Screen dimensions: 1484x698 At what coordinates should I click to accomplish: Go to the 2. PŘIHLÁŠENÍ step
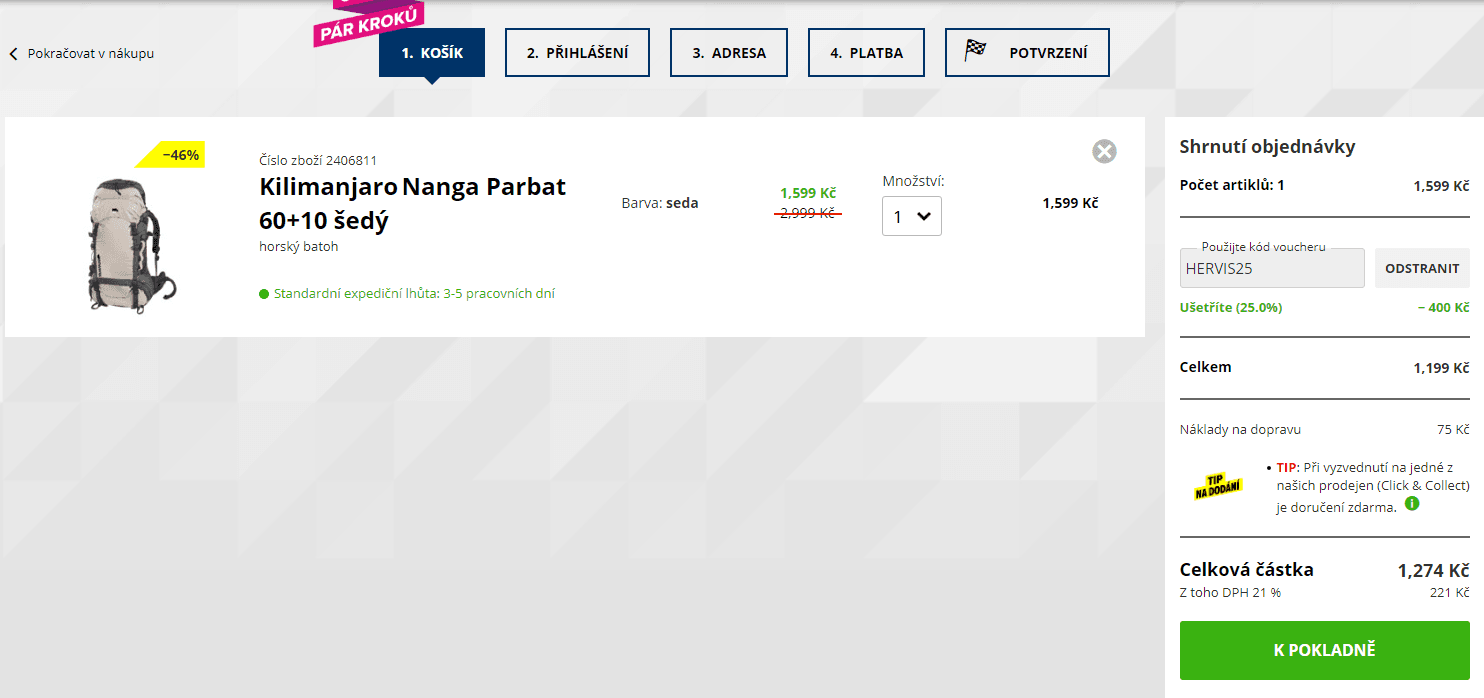point(577,53)
